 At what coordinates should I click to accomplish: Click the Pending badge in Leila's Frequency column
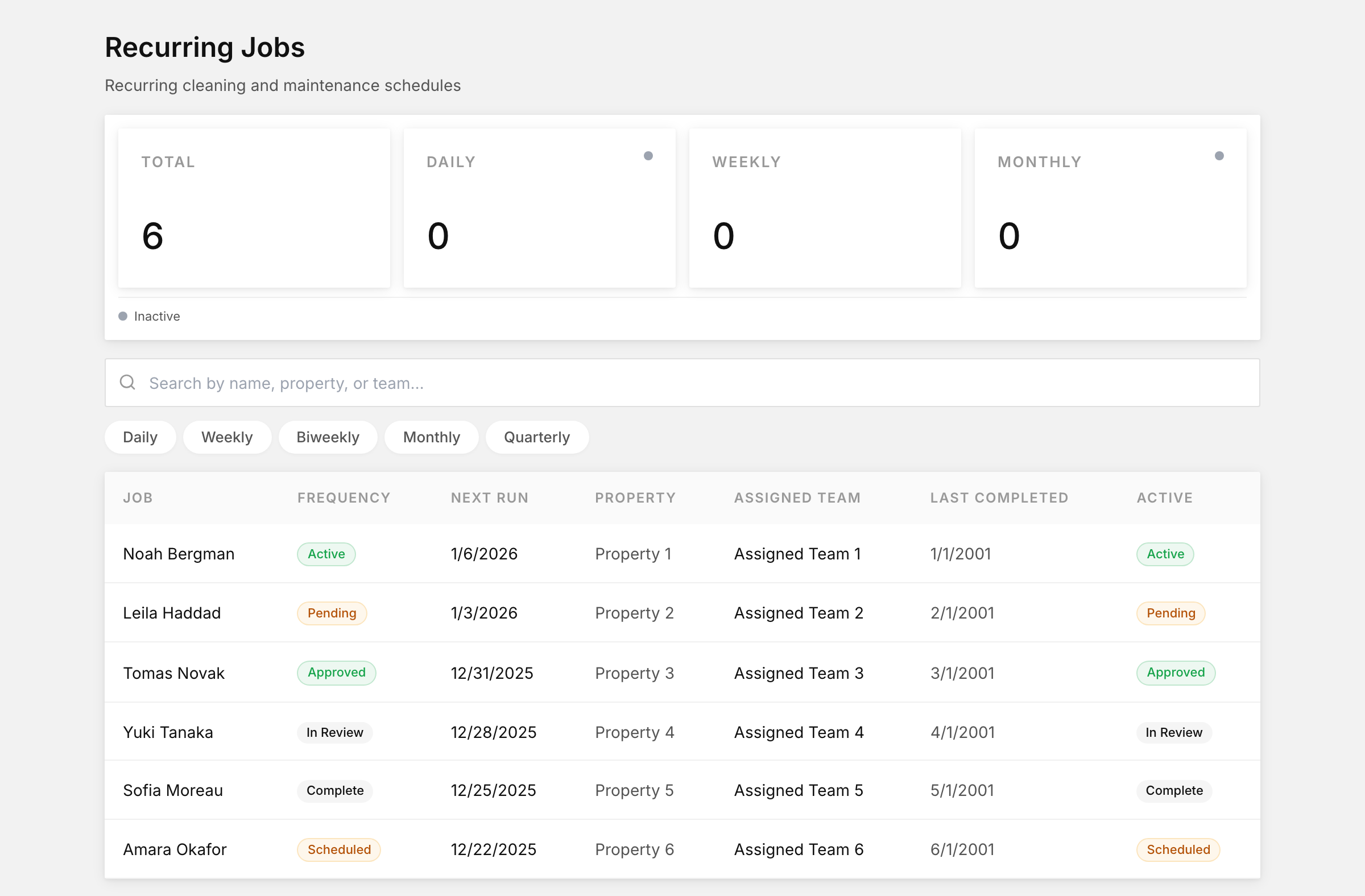(x=332, y=613)
